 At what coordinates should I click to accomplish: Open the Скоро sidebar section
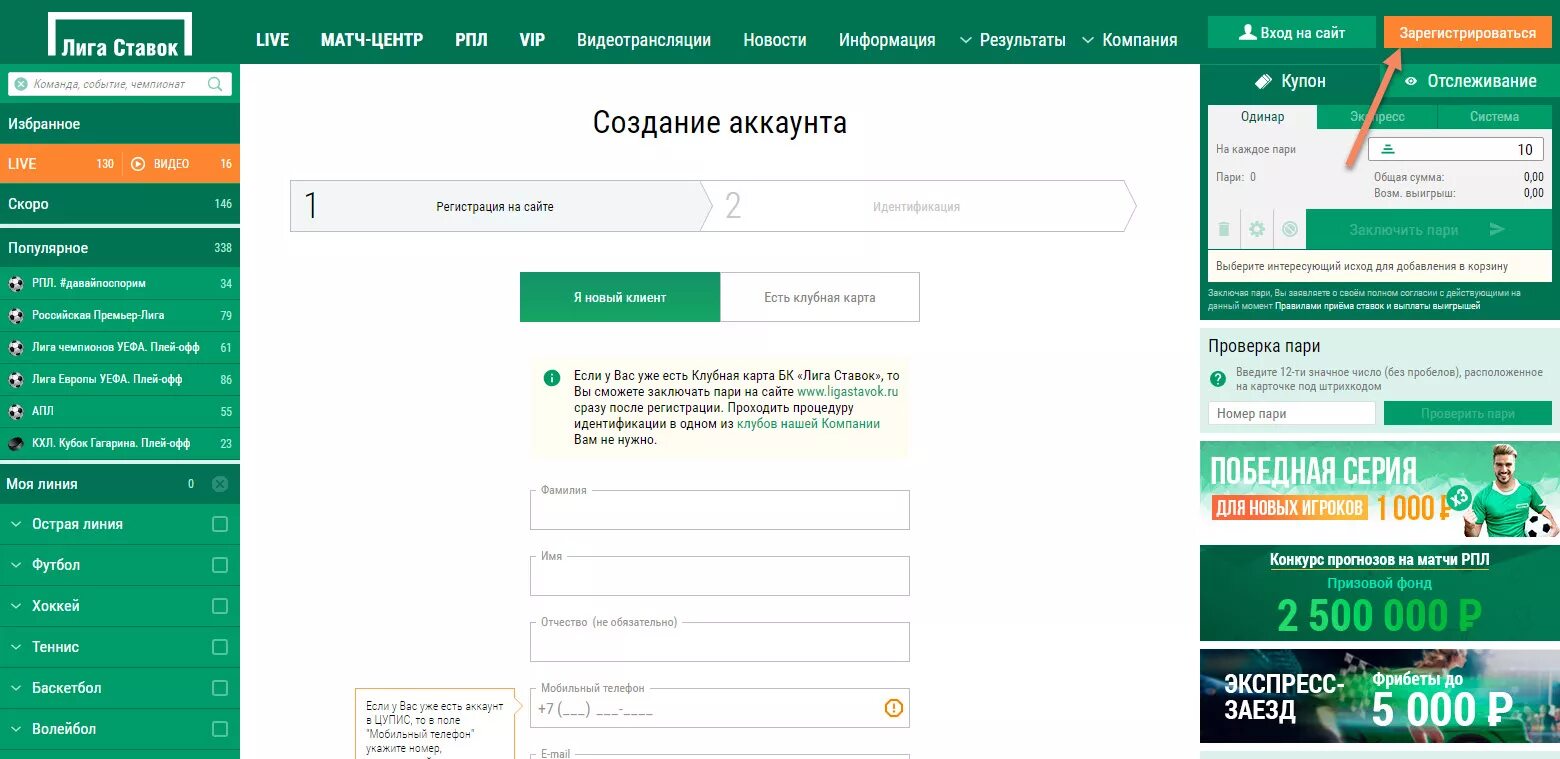(x=120, y=204)
